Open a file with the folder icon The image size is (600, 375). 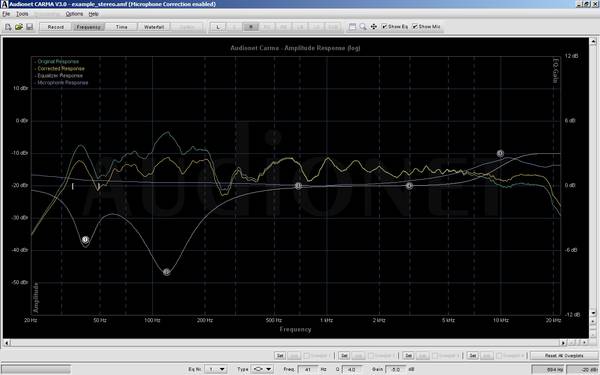[19, 27]
